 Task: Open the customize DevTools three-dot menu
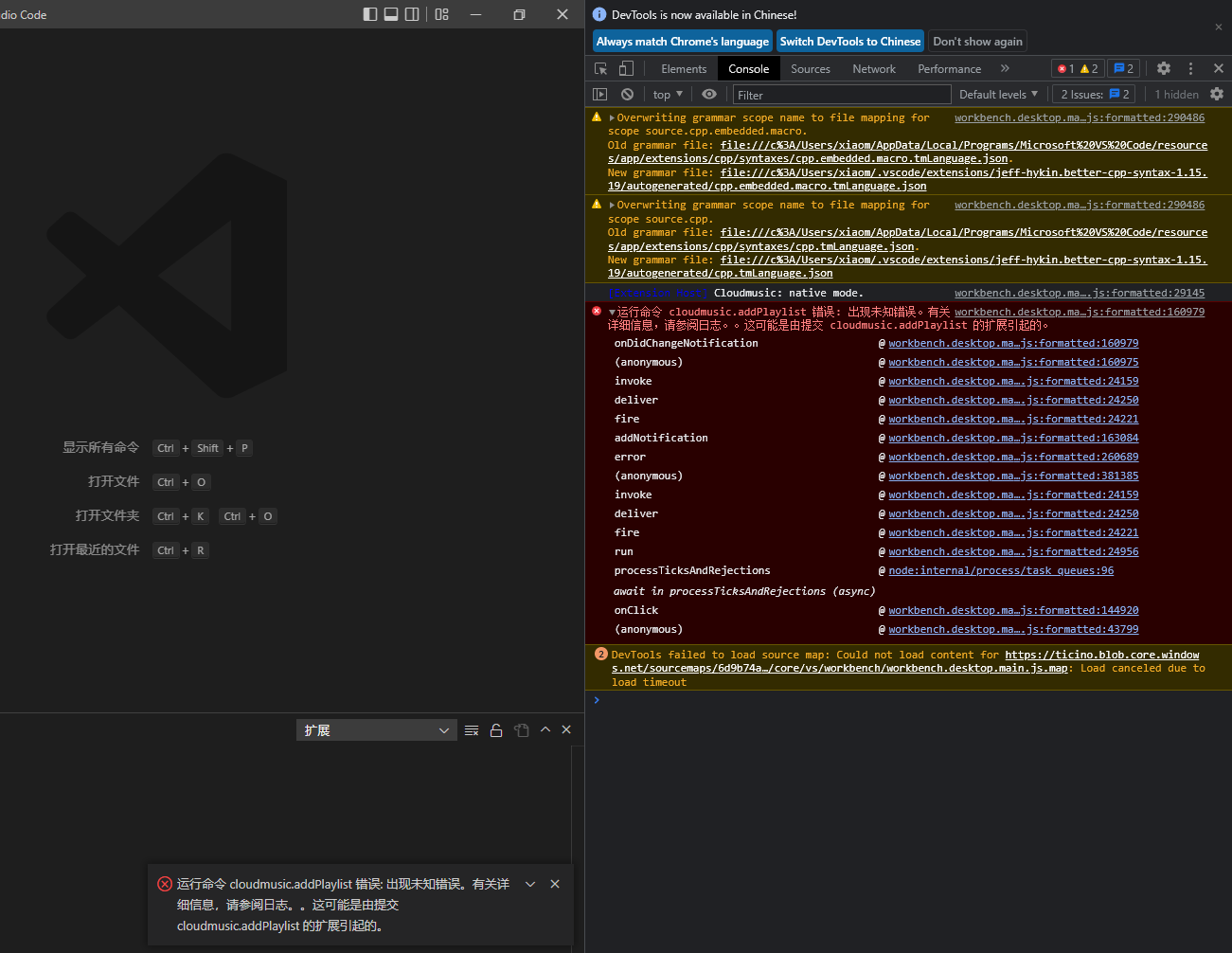coord(1189,68)
